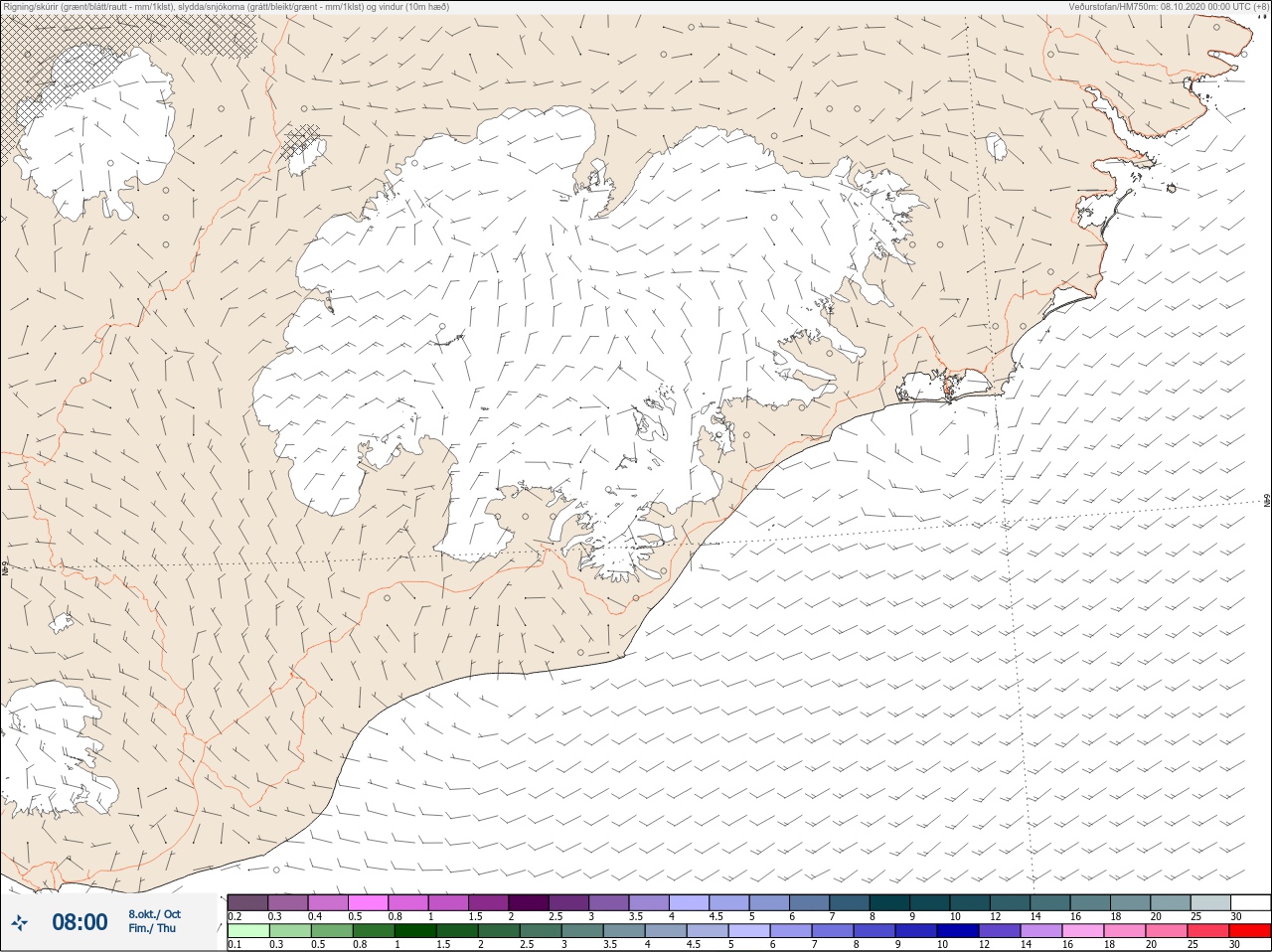1272x952 pixels.
Task: Click the '8.okt./ Oct' date text
Action: coord(154,914)
